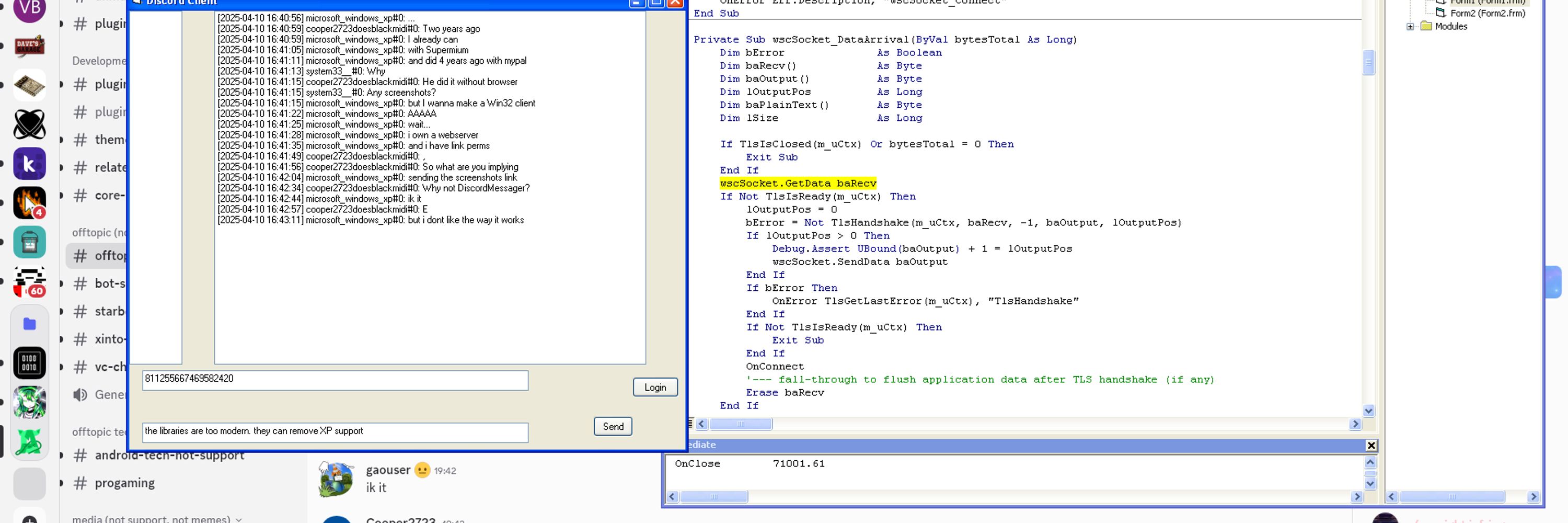Expand the media category chevron
Viewport: 1568px width, 523px height.
pyautogui.click(x=239, y=519)
